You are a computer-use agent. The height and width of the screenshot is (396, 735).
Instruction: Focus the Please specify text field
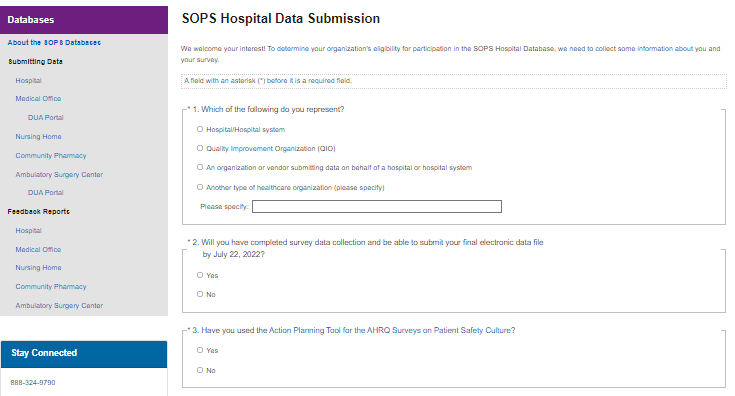(x=377, y=206)
